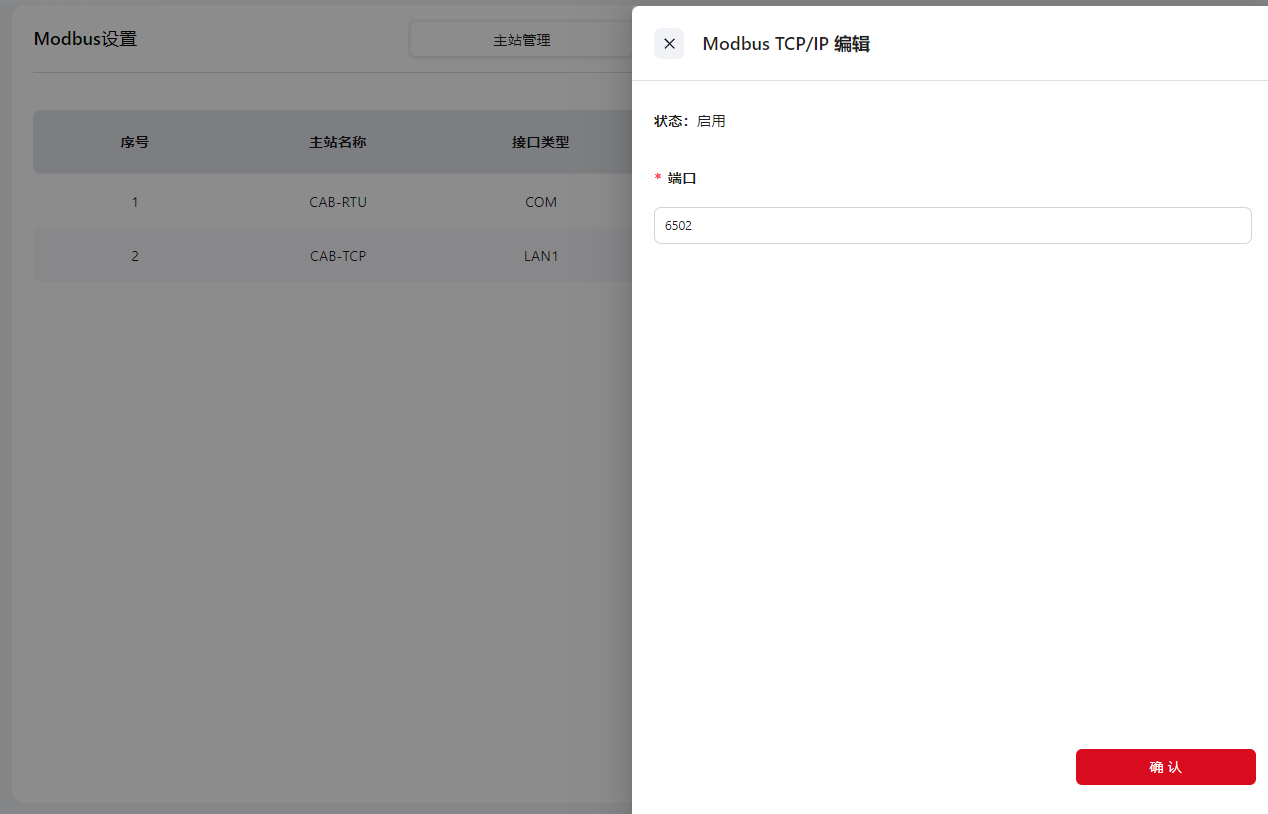This screenshot has width=1268, height=814.
Task: Click the LAN1 interface type cell
Action: click(x=541, y=256)
